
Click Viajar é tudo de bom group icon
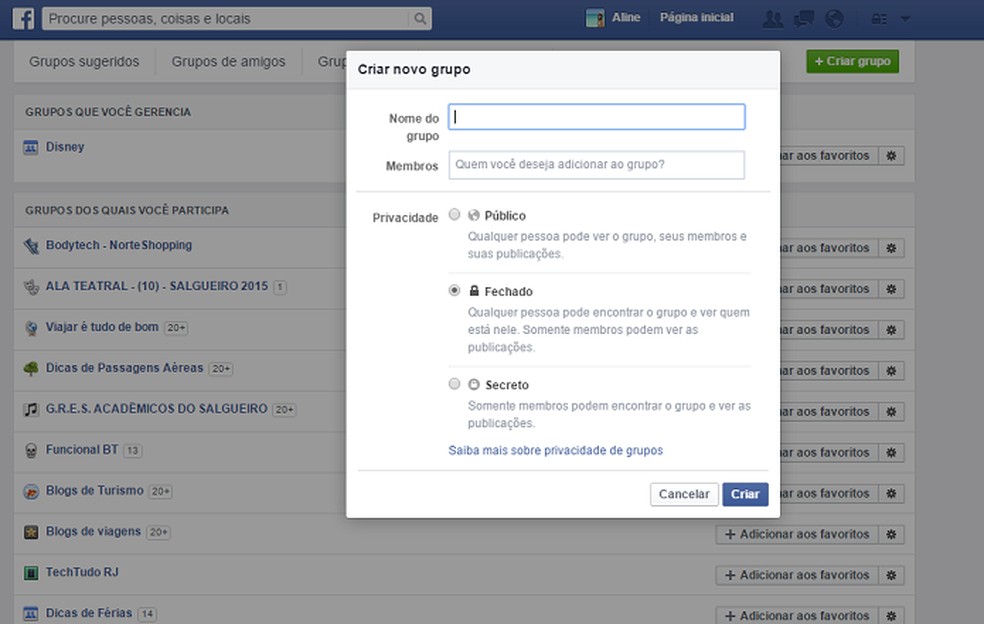click(x=31, y=328)
